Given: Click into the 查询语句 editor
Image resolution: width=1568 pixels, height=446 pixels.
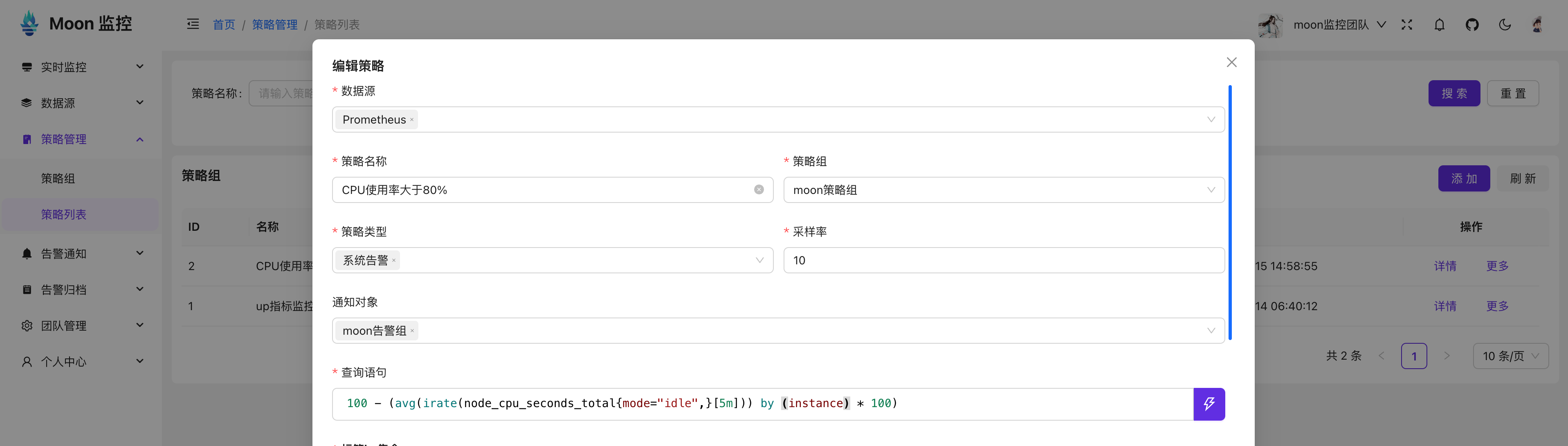Looking at the screenshot, I should click(763, 404).
